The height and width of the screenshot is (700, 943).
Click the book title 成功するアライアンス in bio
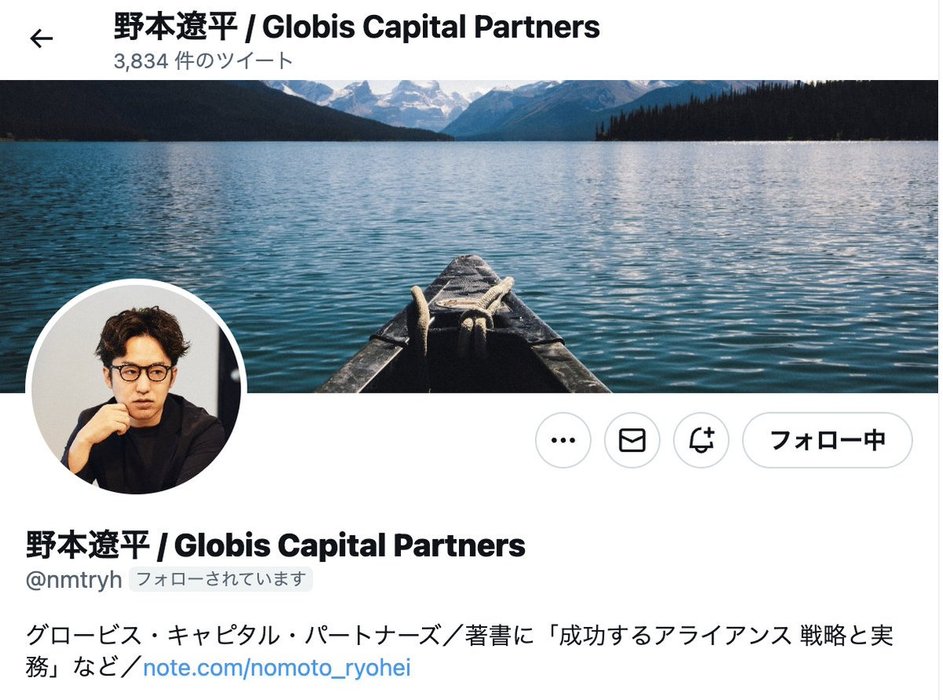pos(674,636)
